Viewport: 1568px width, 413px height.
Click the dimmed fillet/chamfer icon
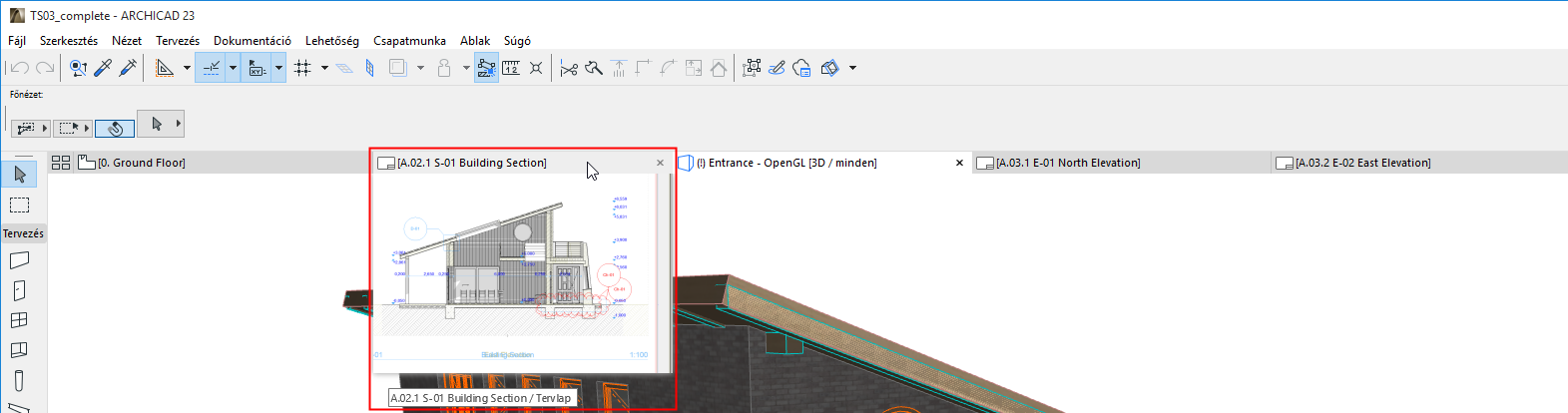668,68
